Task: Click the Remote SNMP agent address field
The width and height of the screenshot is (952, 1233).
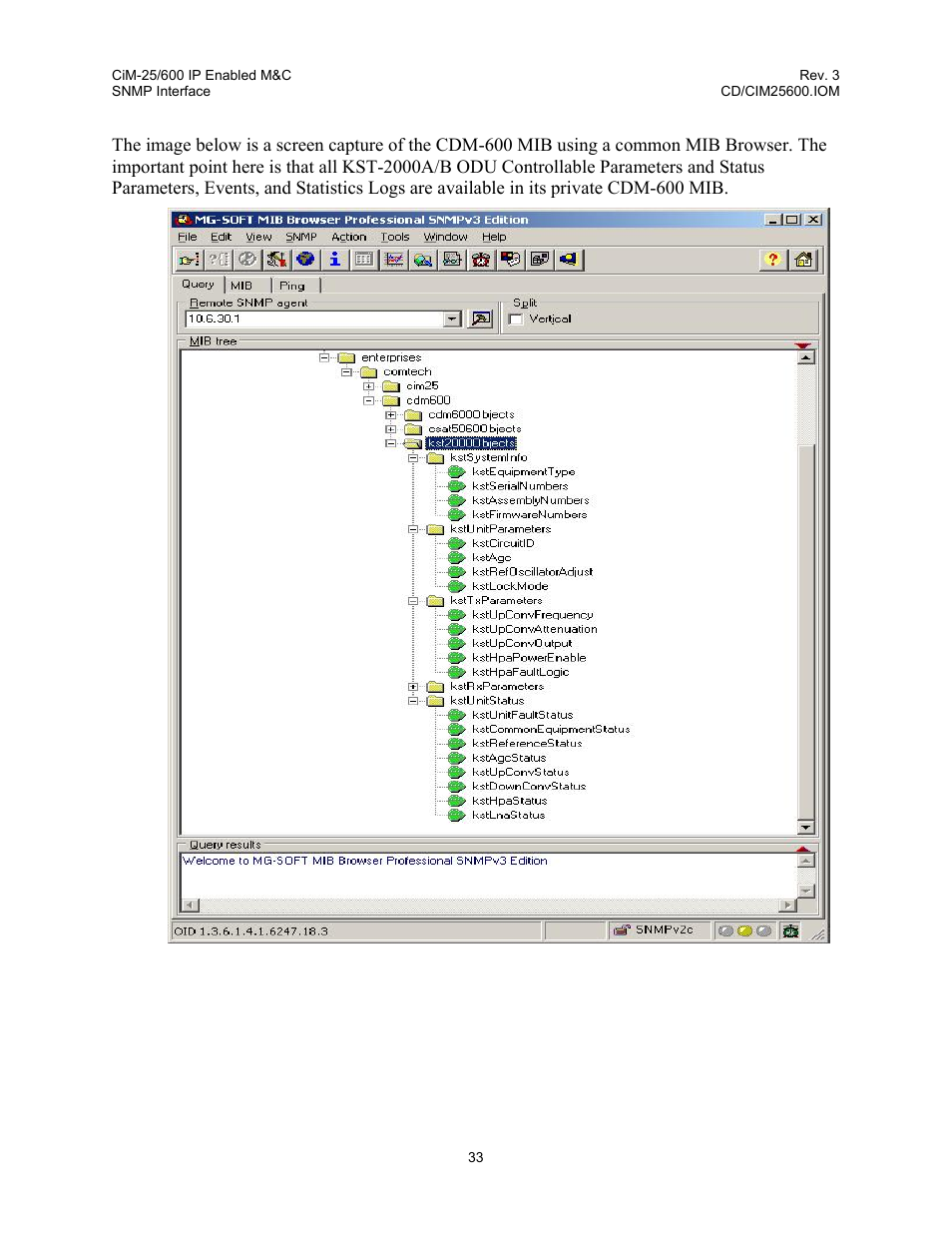Action: pyautogui.click(x=313, y=319)
